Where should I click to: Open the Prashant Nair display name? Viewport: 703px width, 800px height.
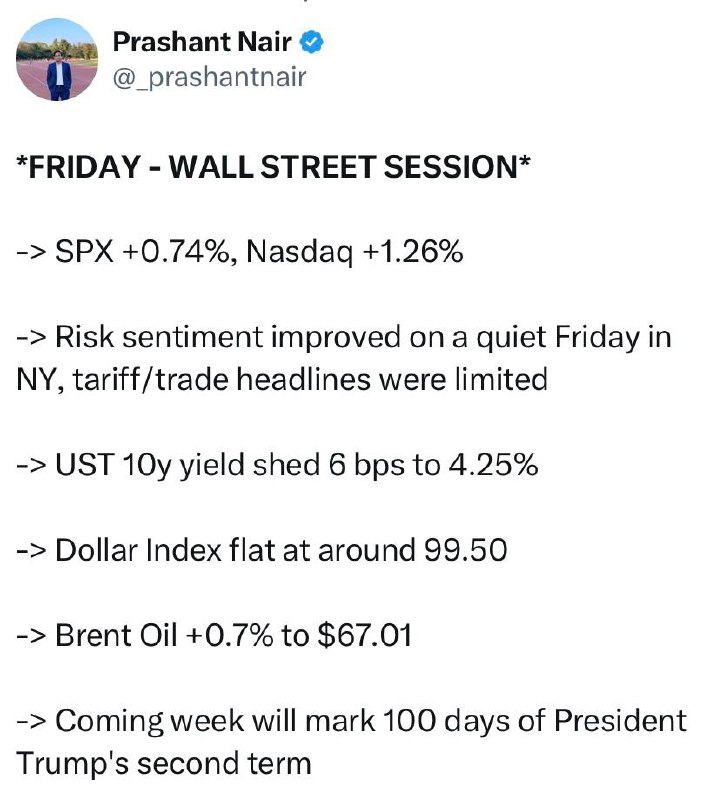202,42
